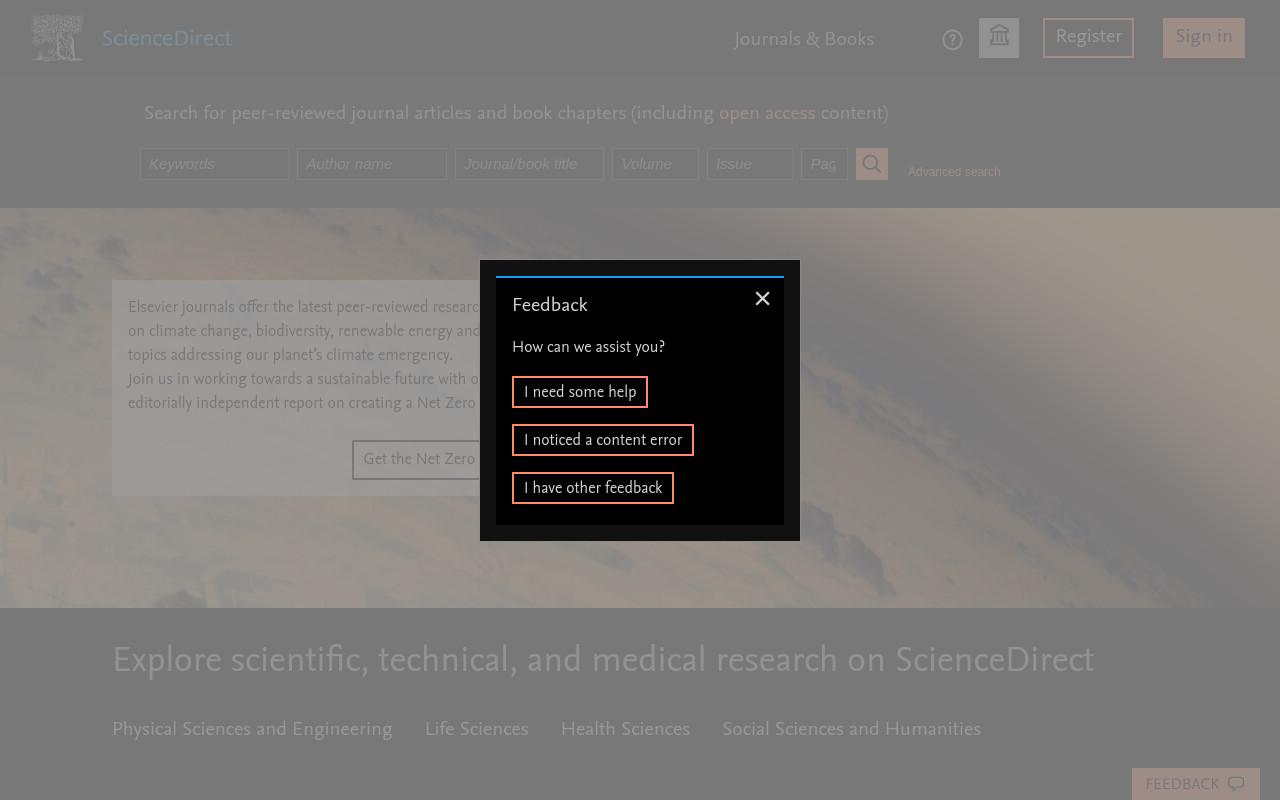Click Get the Net Zero report button

[416, 459]
